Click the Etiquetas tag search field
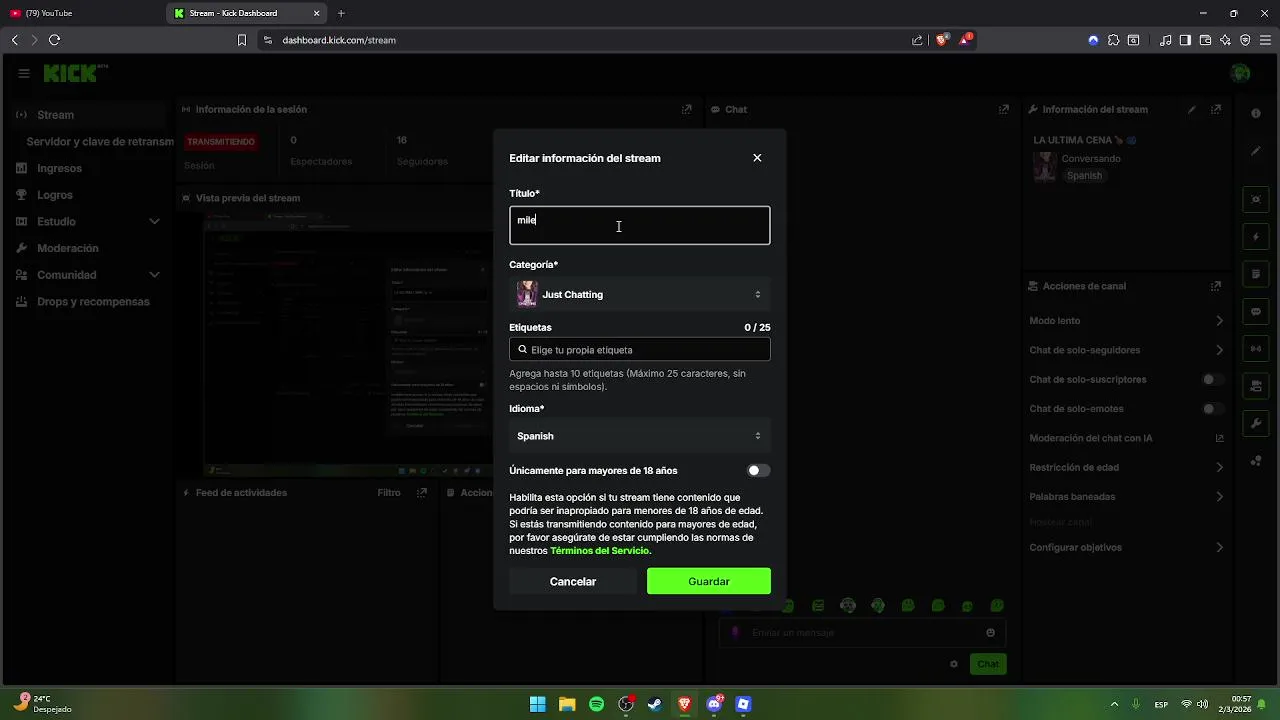Viewport: 1280px width, 720px height. tap(640, 349)
